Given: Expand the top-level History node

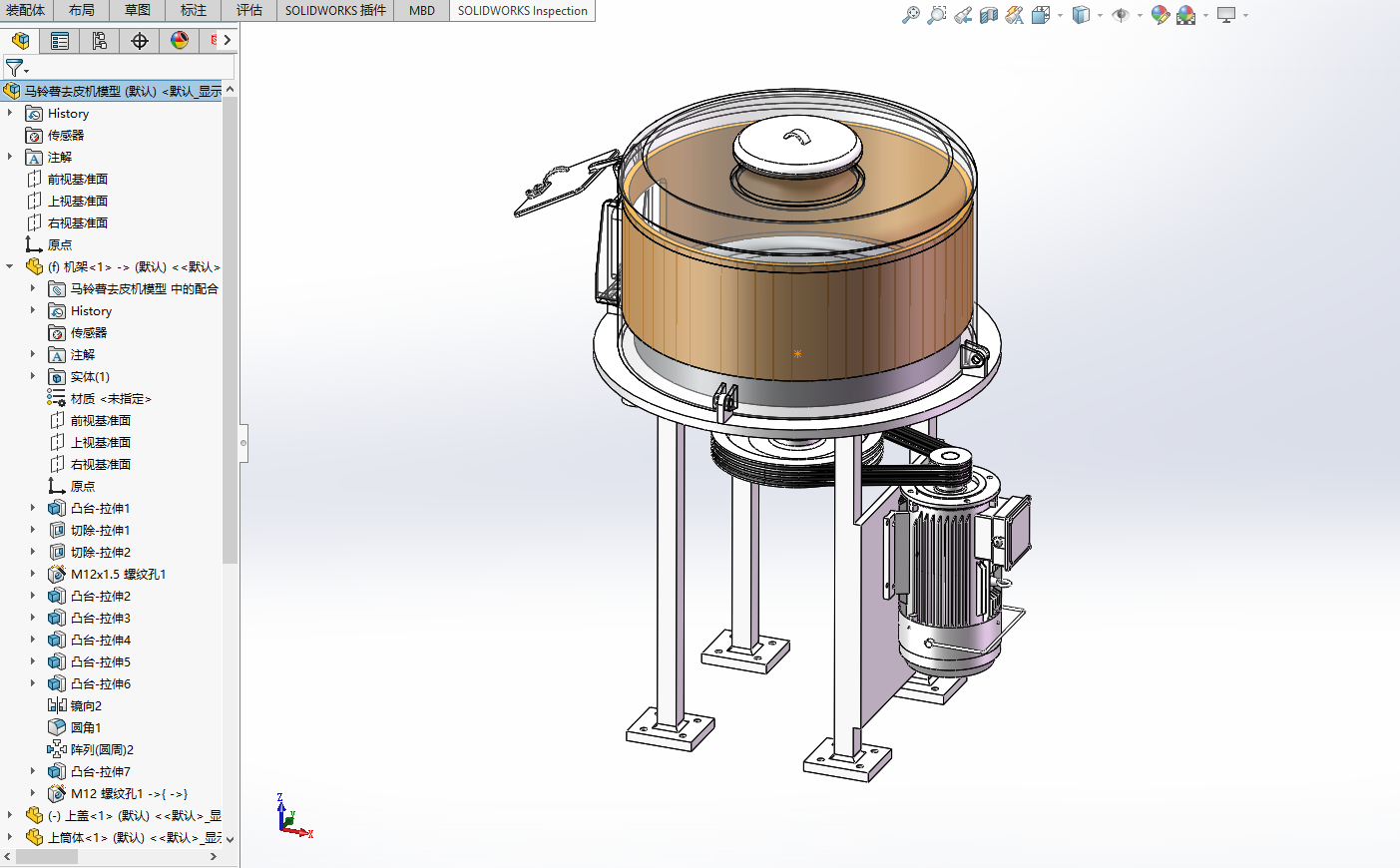Looking at the screenshot, I should (10, 113).
